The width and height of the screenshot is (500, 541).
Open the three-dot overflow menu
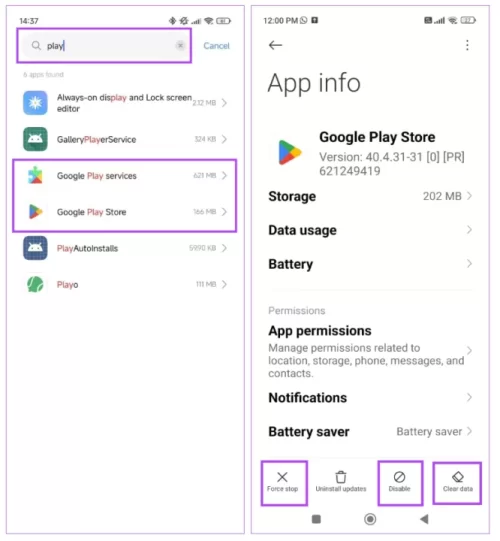[x=467, y=45]
